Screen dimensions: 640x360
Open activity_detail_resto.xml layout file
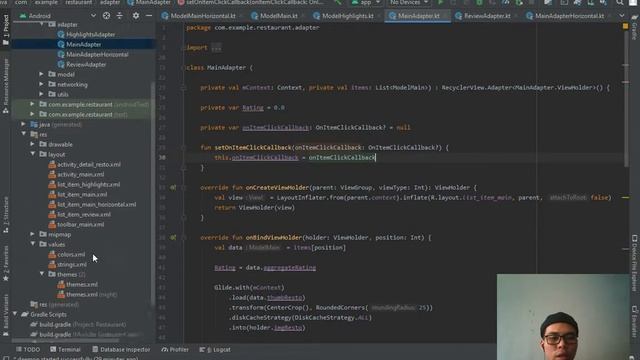point(84,164)
